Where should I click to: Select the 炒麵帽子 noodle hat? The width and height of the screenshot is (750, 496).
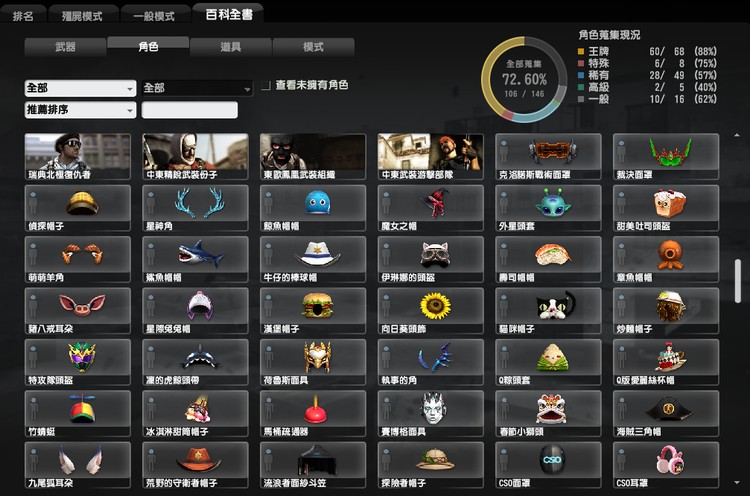tap(666, 311)
